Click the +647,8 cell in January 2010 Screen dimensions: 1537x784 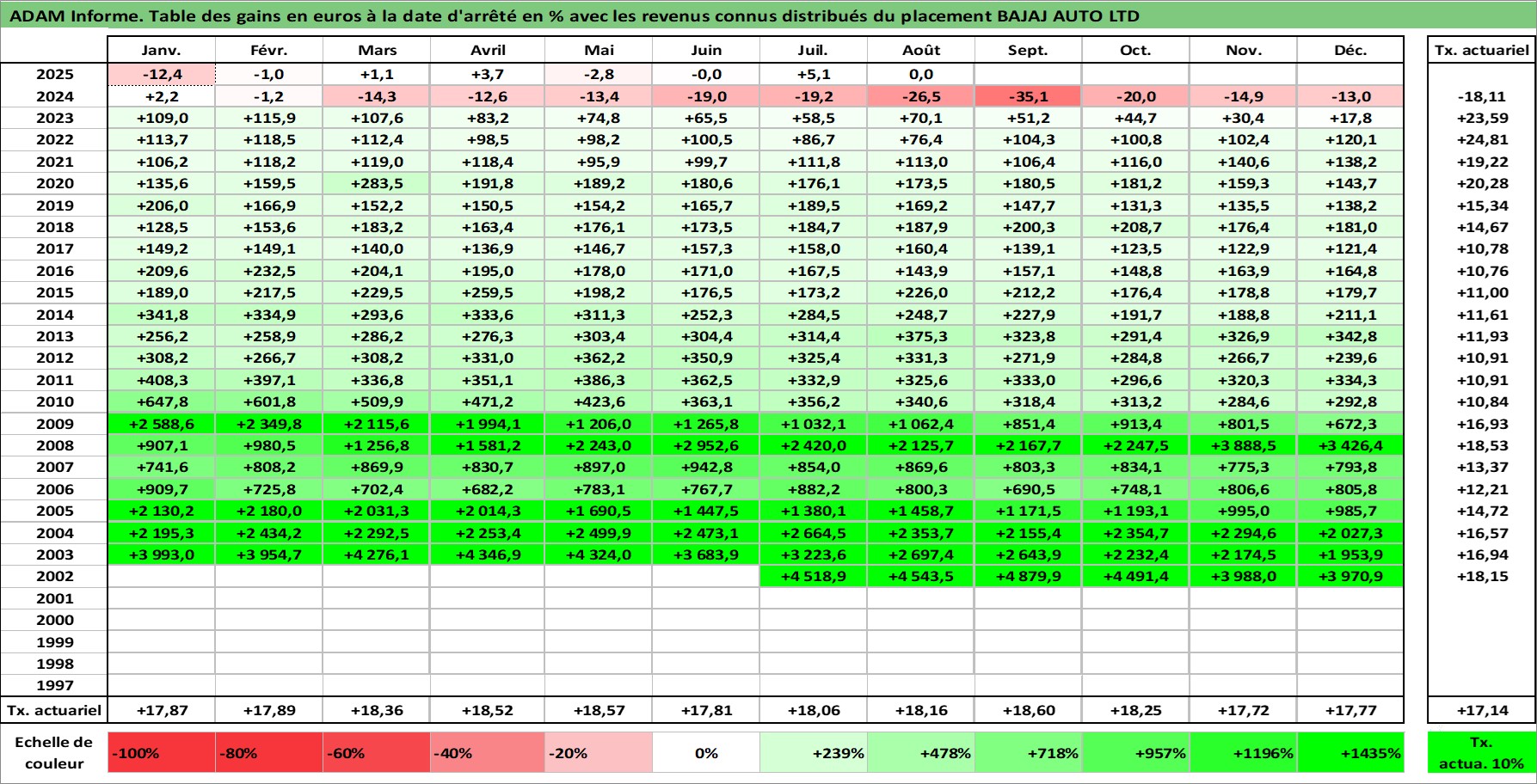(162, 401)
